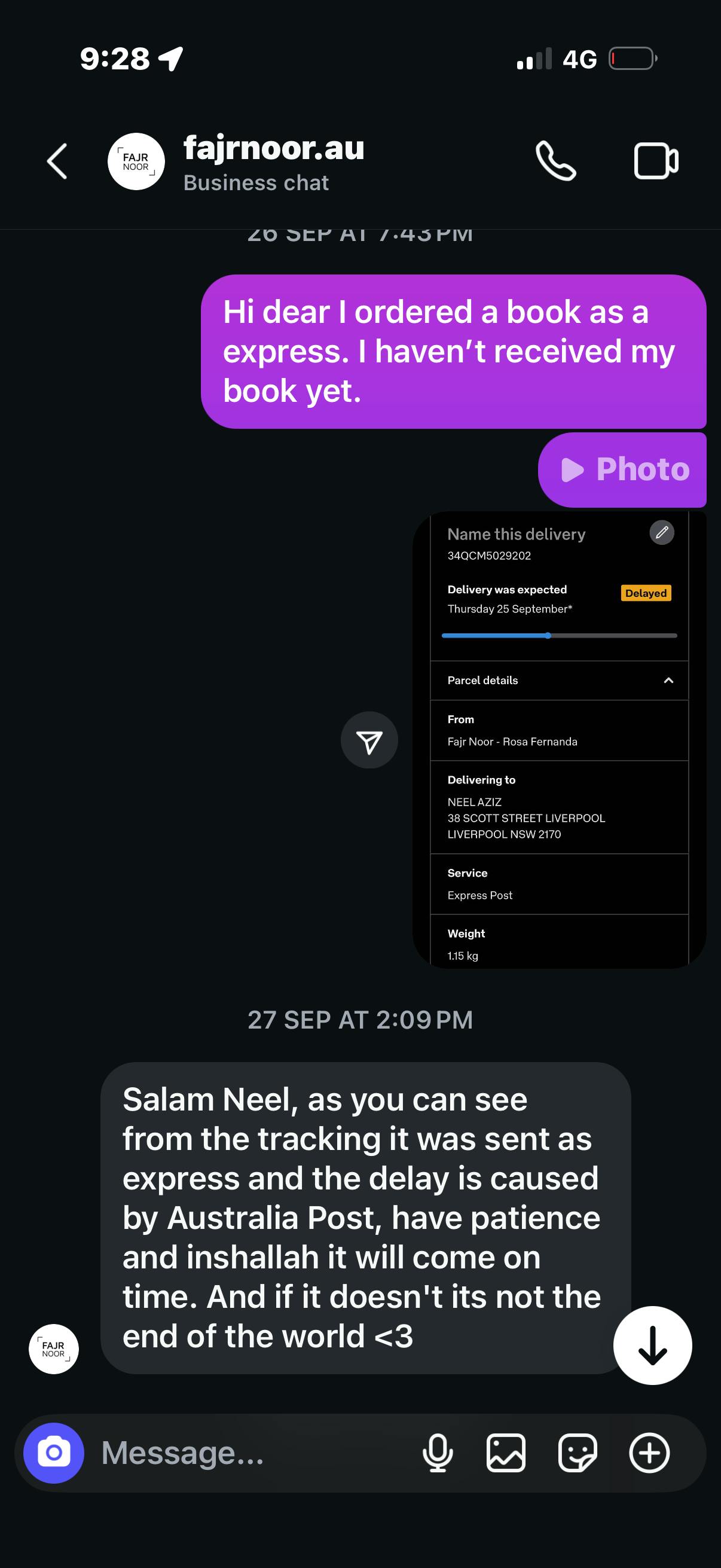Open the fajrnoor.au profile avatar in header
This screenshot has height=1568, width=721.
pyautogui.click(x=136, y=161)
